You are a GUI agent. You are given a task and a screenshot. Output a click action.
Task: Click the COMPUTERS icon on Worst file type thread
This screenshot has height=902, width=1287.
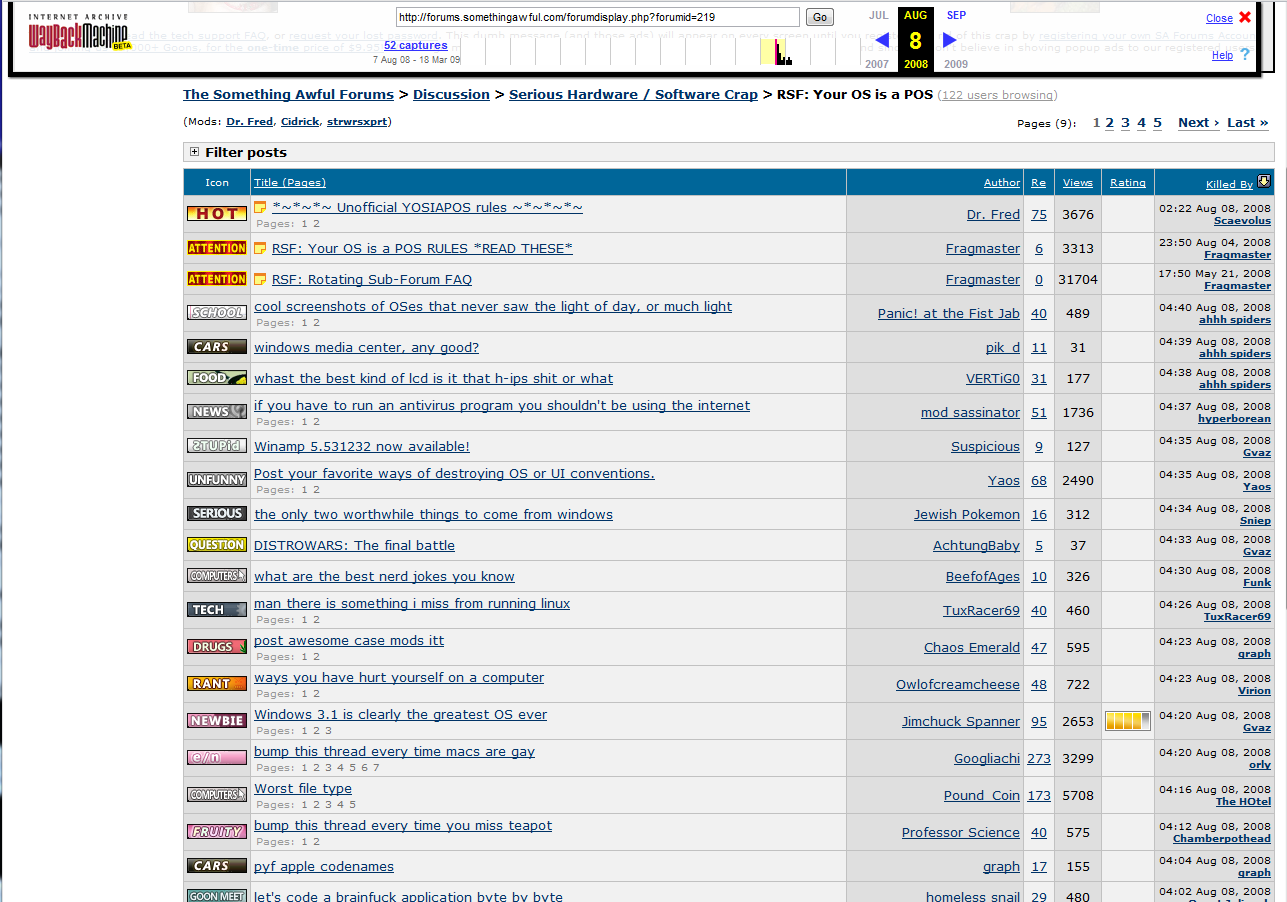coord(217,795)
